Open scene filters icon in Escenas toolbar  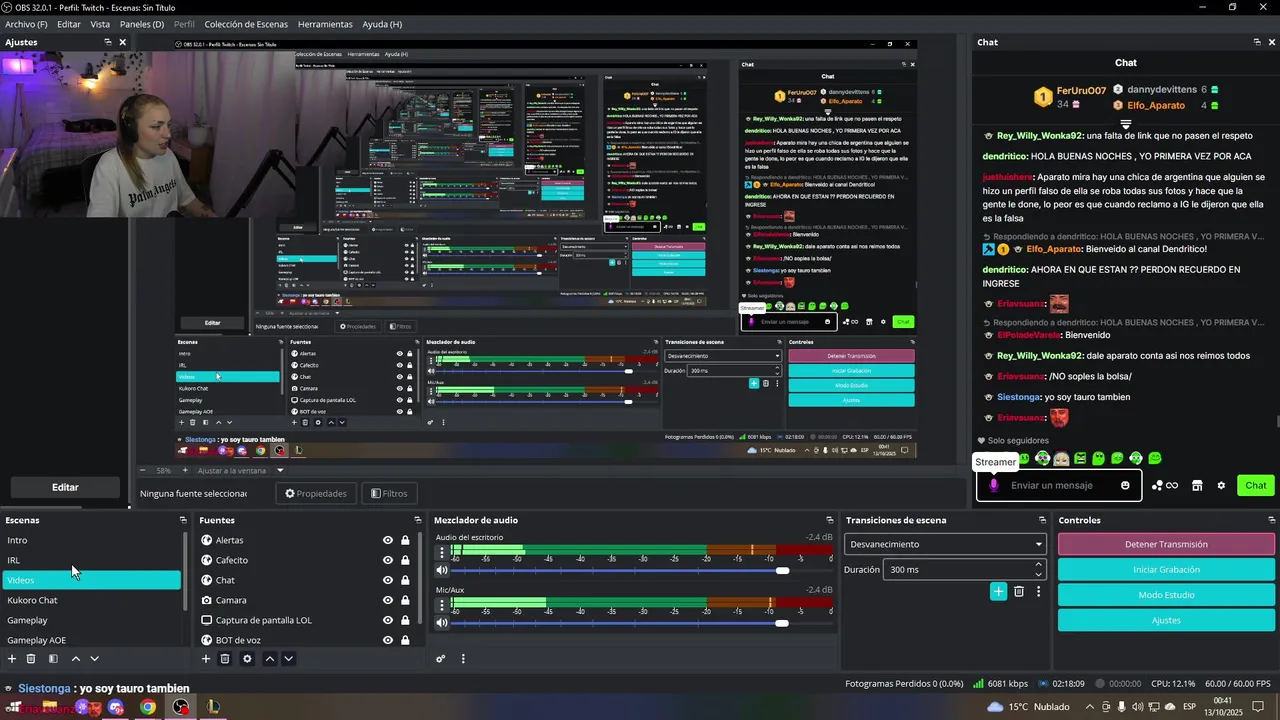coord(53,659)
